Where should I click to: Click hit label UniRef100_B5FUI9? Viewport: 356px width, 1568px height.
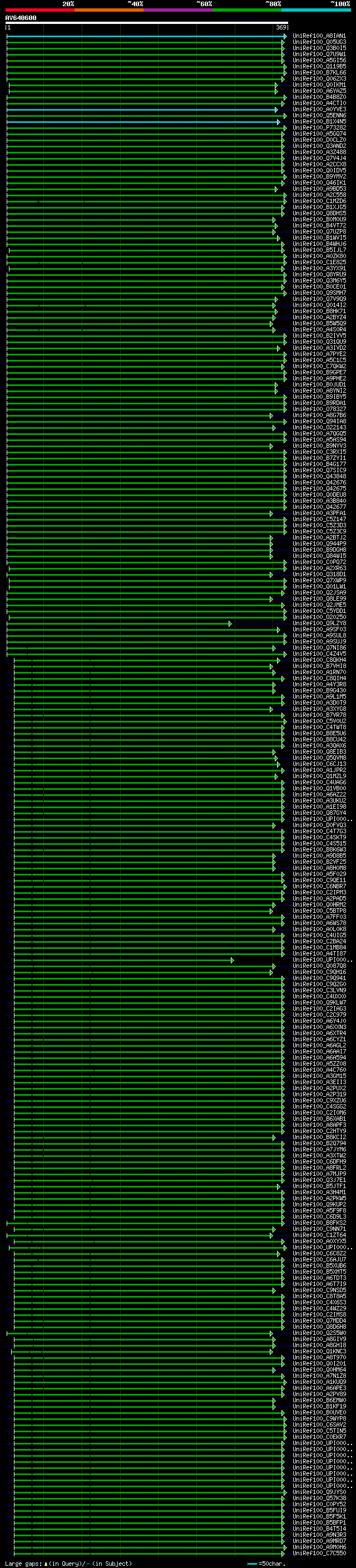click(x=319, y=1510)
